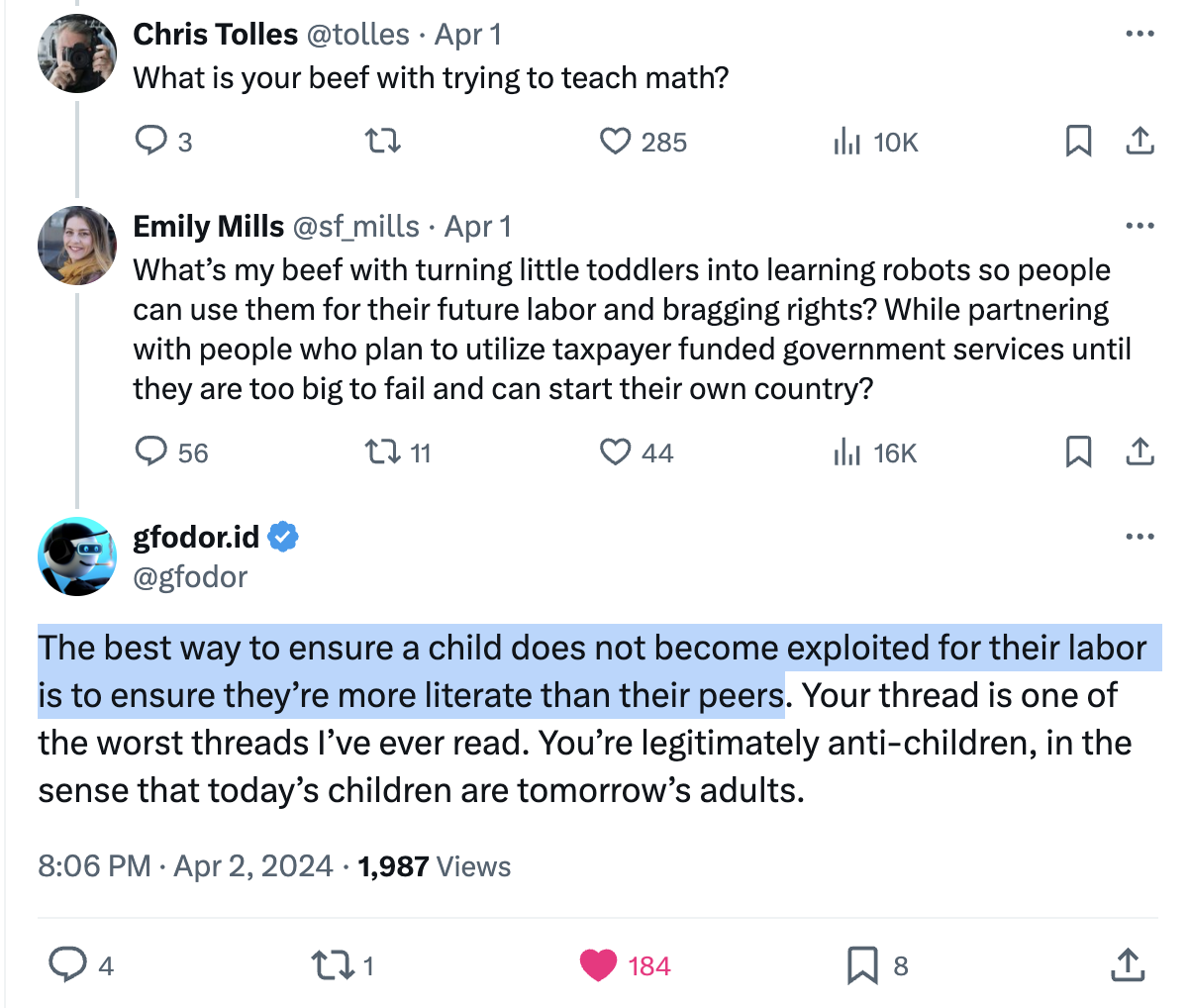Like Chris Tolles' tweet with 285 likes
The image size is (1190, 1008).
616,142
